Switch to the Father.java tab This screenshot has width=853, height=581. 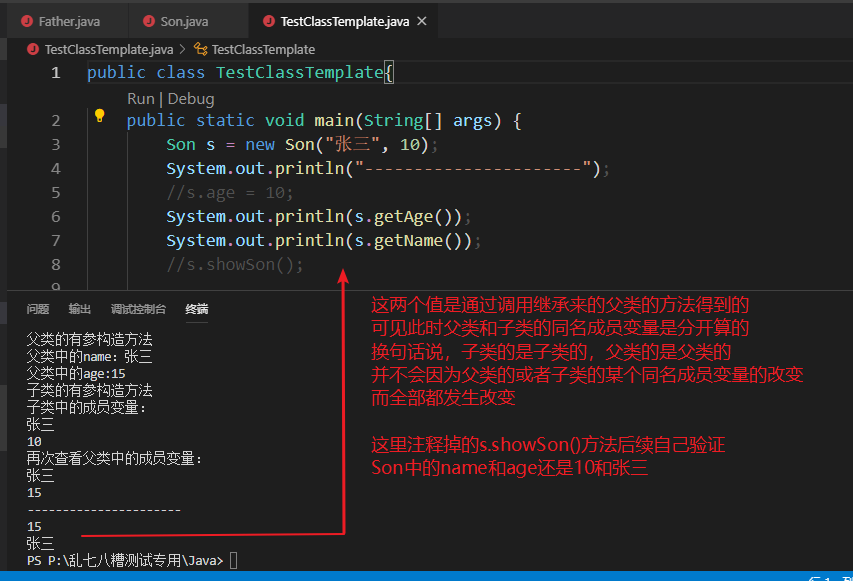coord(69,21)
